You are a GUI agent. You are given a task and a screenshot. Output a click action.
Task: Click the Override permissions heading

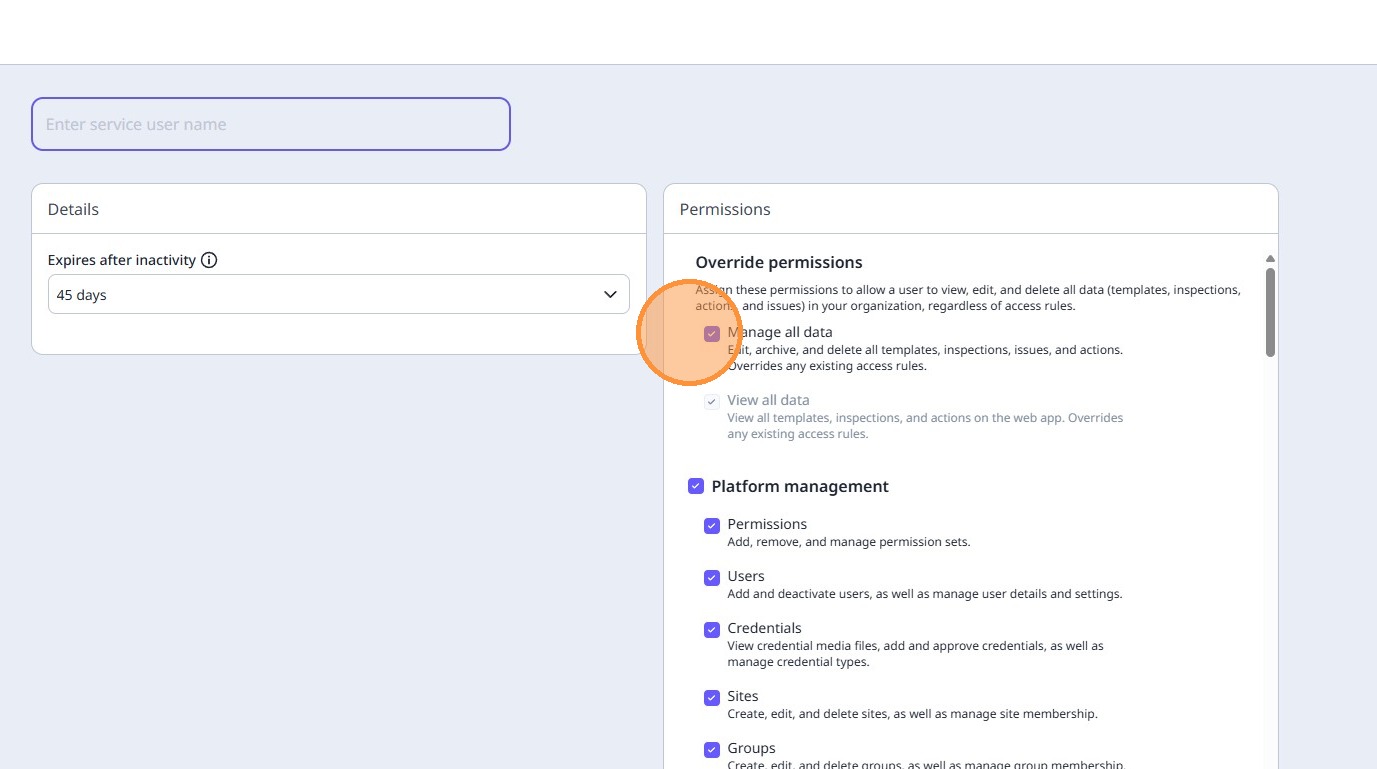point(779,262)
